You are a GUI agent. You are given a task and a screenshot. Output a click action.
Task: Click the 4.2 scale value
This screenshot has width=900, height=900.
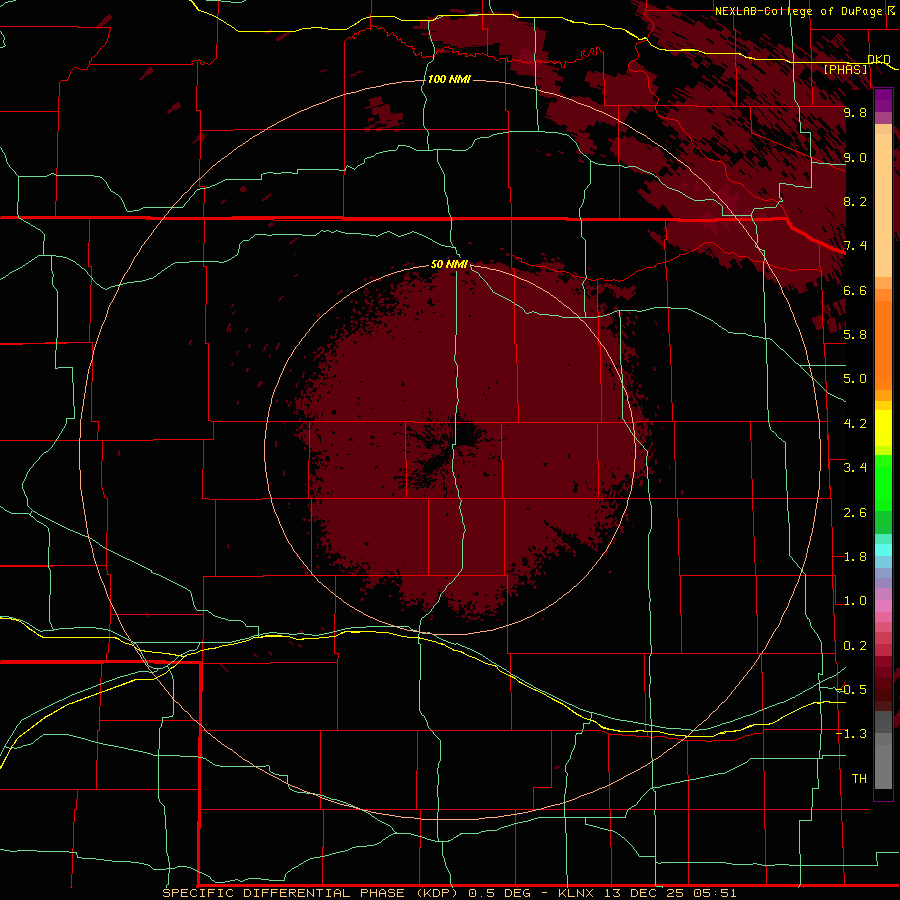point(855,424)
